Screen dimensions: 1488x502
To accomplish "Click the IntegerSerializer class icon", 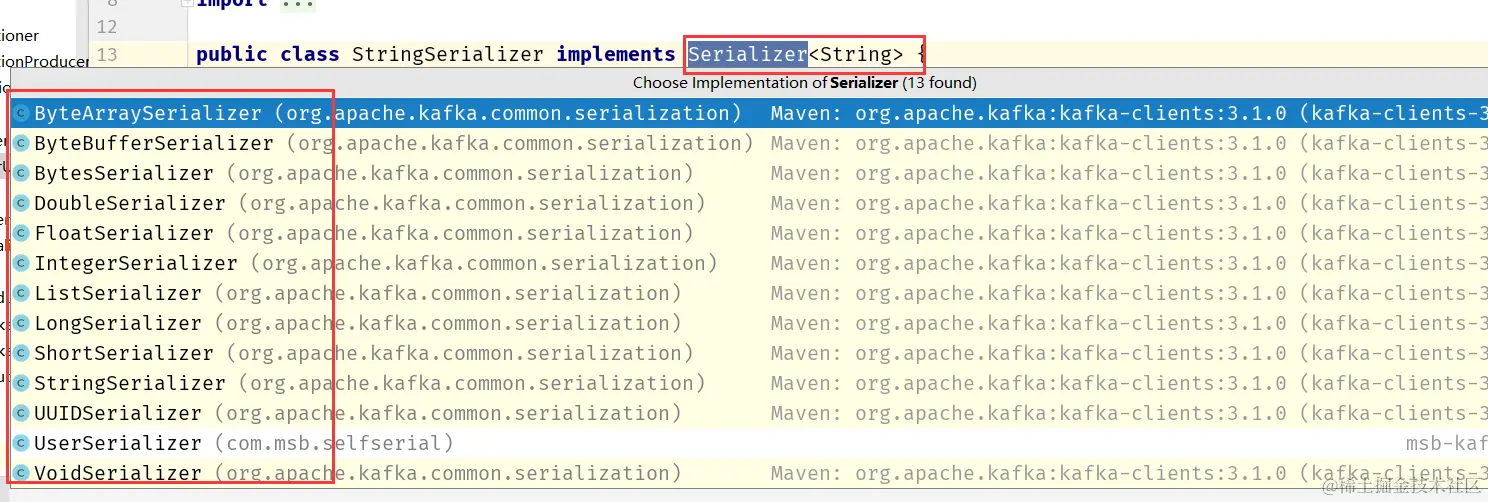I will pyautogui.click(x=21, y=263).
